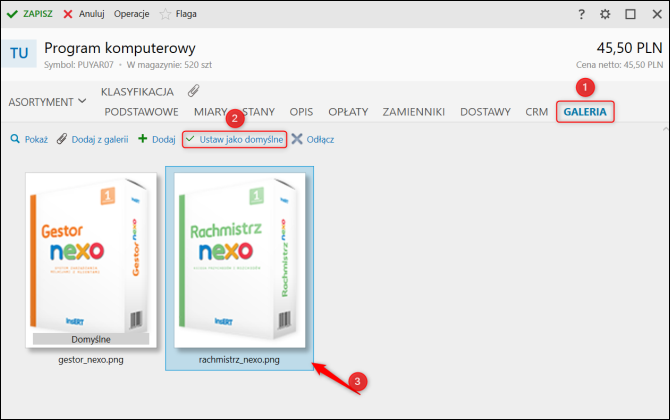Click the Program komputerowy title
Image resolution: width=670 pixels, height=420 pixels.
point(120,48)
